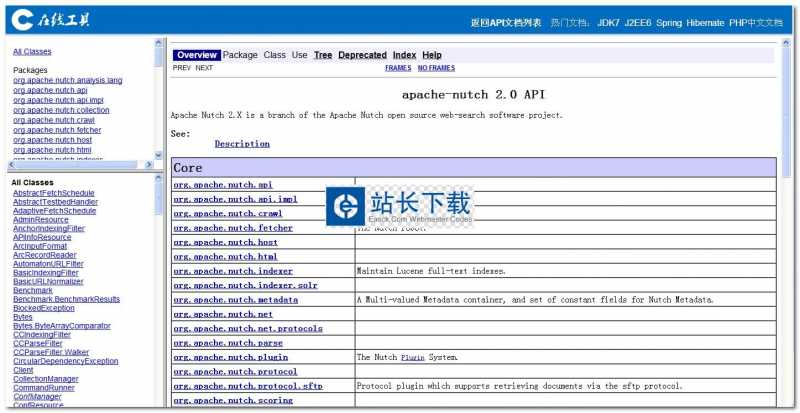
Task: Click the All Classes link at top left
Action: (x=32, y=51)
